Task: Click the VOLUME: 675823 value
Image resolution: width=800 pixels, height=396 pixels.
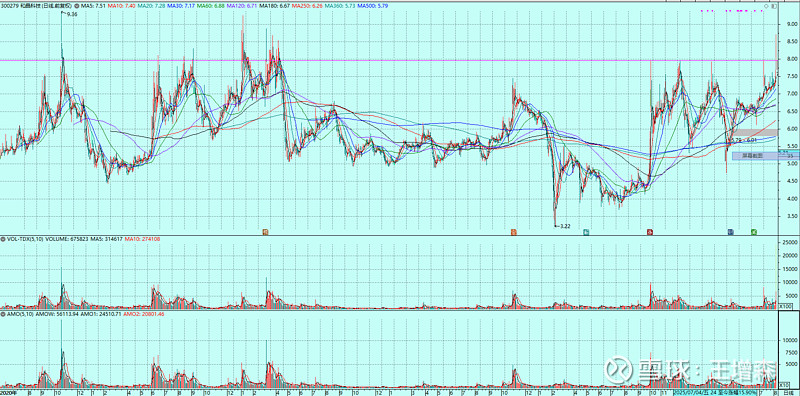Action: (x=67, y=239)
